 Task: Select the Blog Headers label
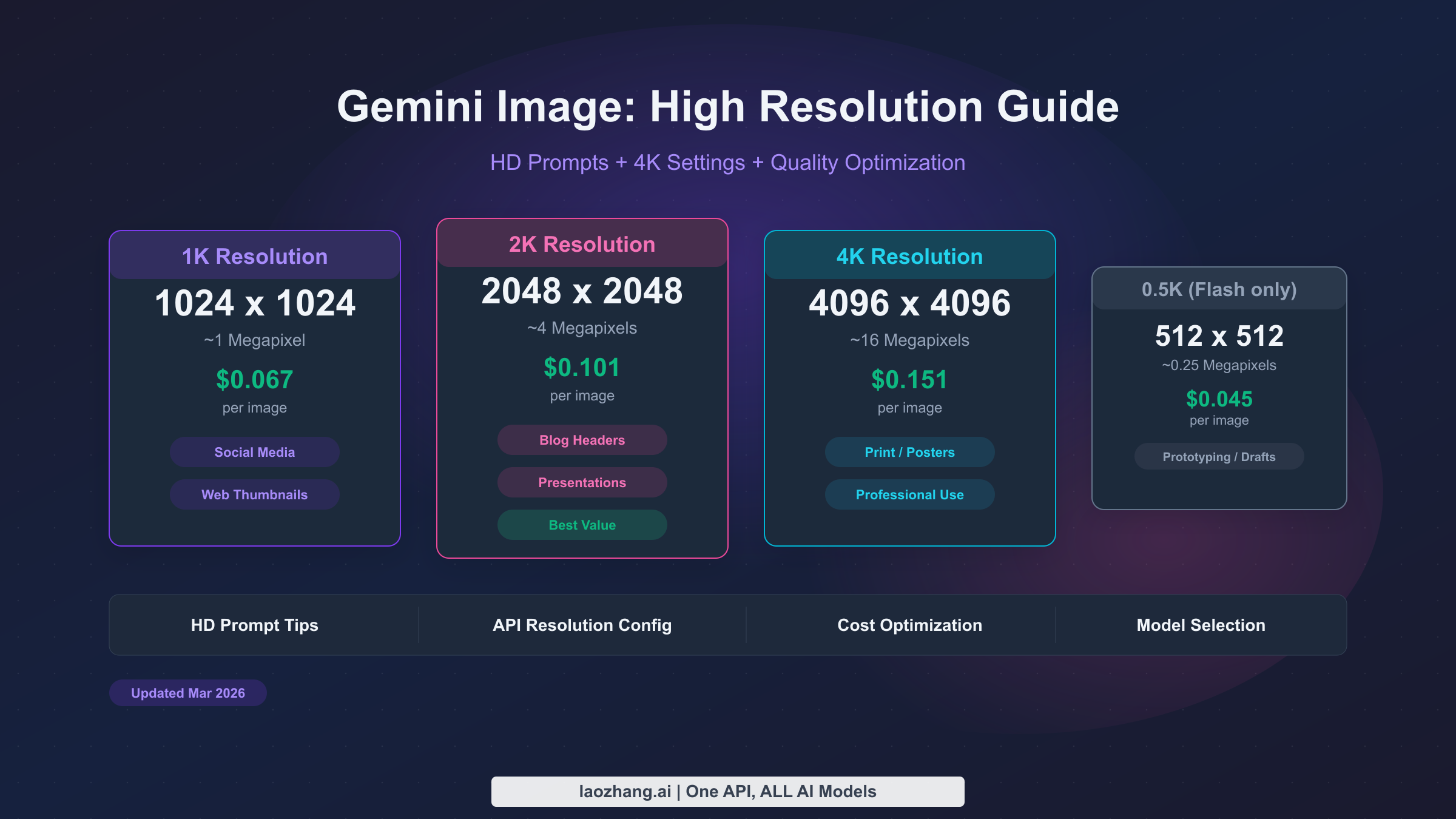(x=582, y=440)
